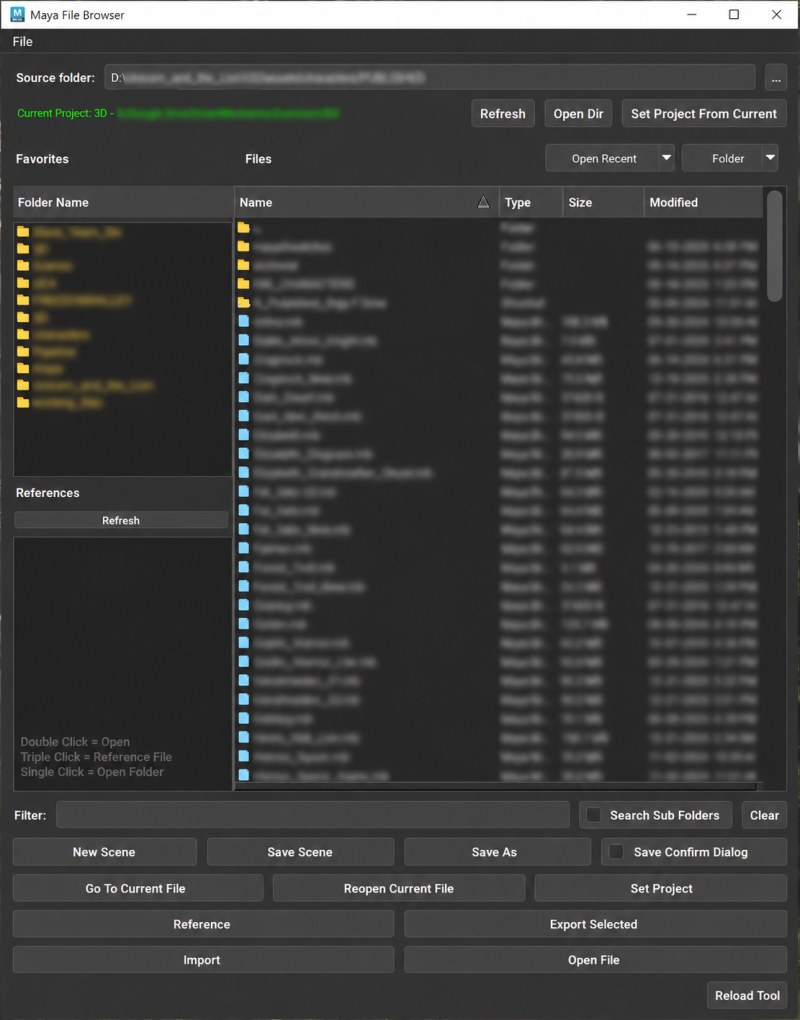Click the Set Project button
The image size is (800, 1020).
click(x=661, y=889)
